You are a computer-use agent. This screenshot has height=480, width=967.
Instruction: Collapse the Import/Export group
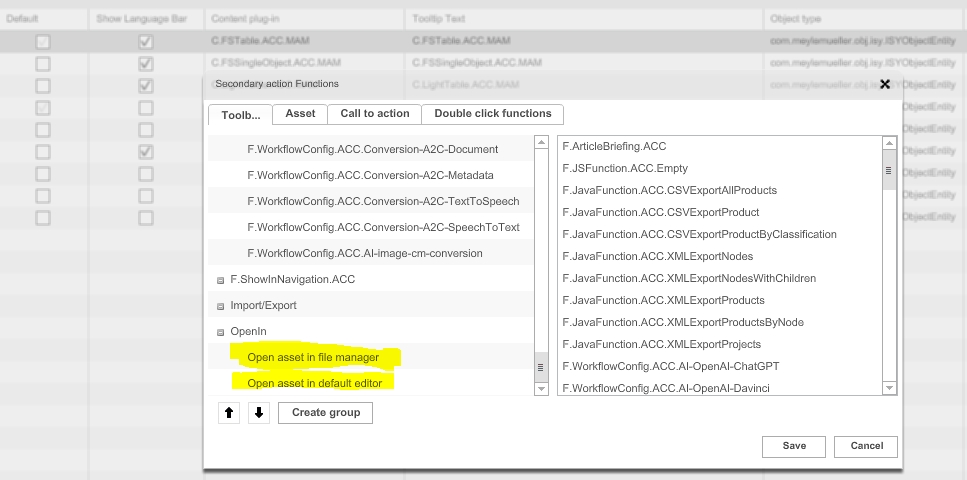[x=220, y=306]
